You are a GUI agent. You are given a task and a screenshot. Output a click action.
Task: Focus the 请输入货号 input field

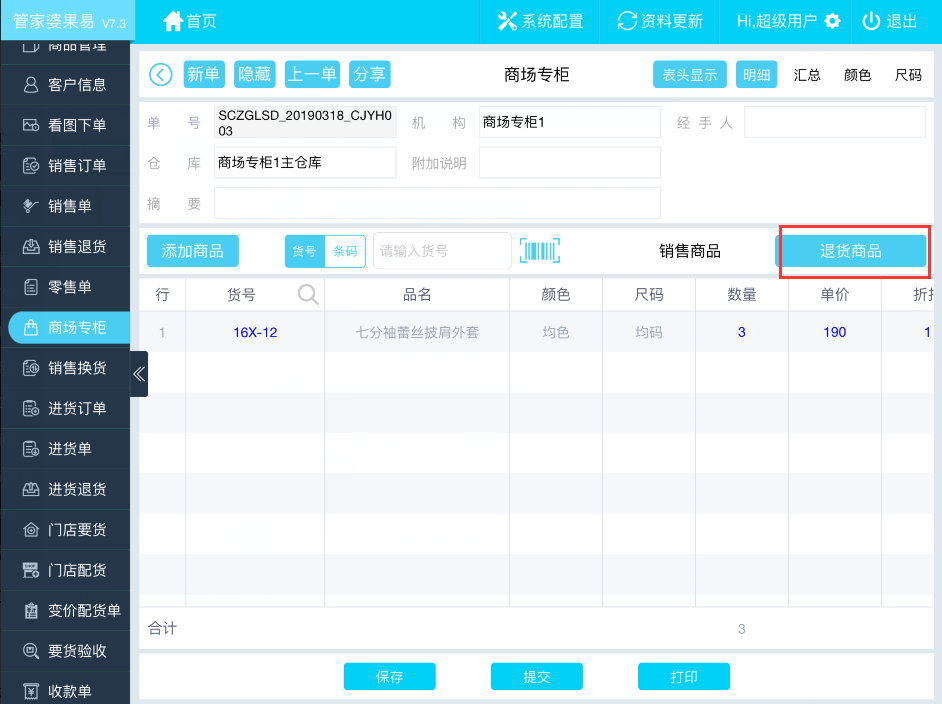[442, 250]
